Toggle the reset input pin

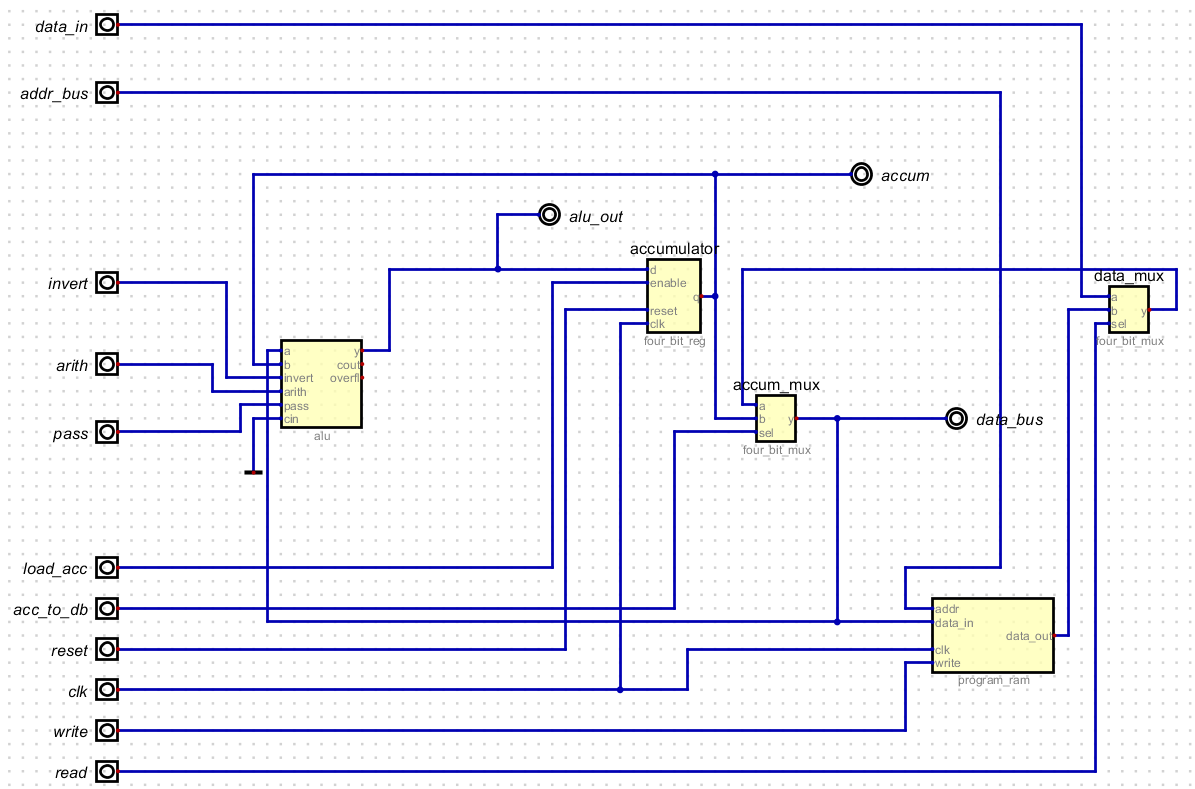(105, 650)
